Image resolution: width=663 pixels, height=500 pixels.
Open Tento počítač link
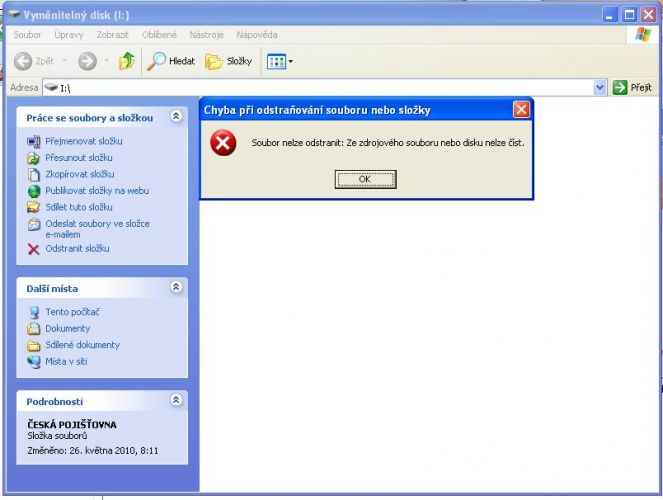point(72,312)
